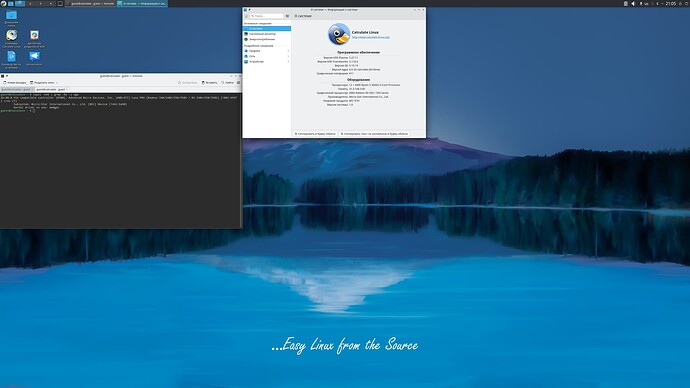
Task: Click the 'Calculate Linux' heading text
Action: [x=365, y=32]
